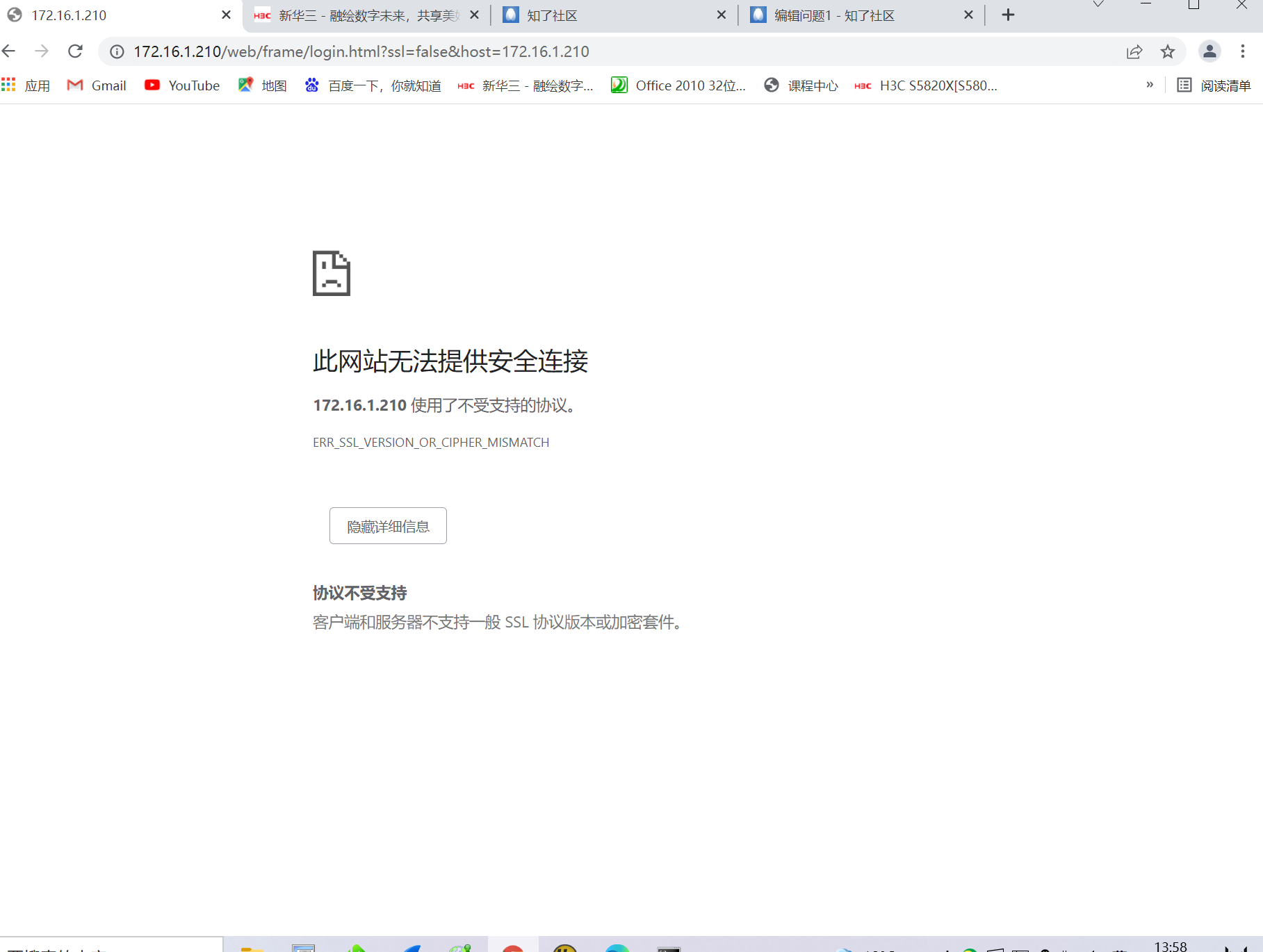Open the reading list panel
This screenshot has width=1263, height=952.
[1214, 85]
